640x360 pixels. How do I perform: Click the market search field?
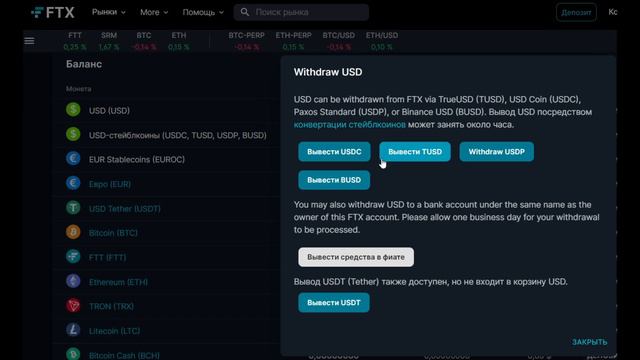(x=301, y=12)
